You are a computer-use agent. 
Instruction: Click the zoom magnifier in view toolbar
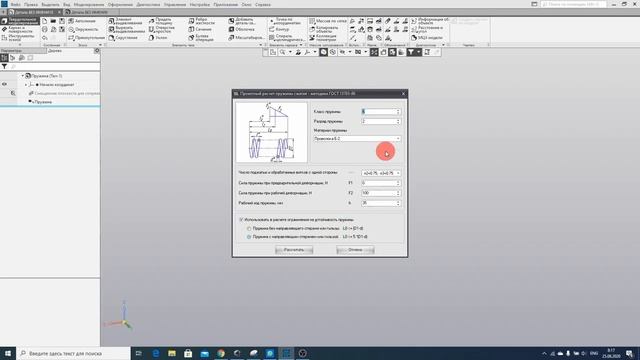pyautogui.click(x=282, y=52)
